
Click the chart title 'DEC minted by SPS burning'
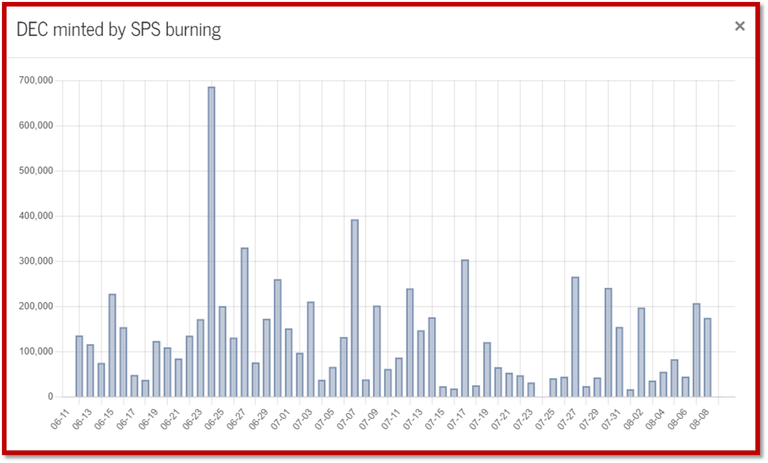point(119,29)
